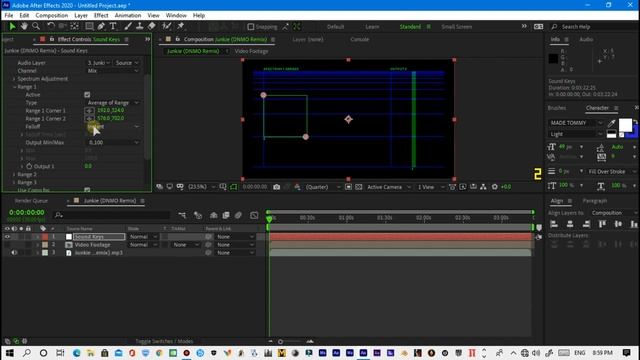Open the MADE TOMMY font family dropdown
The image size is (640, 360).
coord(576,123)
